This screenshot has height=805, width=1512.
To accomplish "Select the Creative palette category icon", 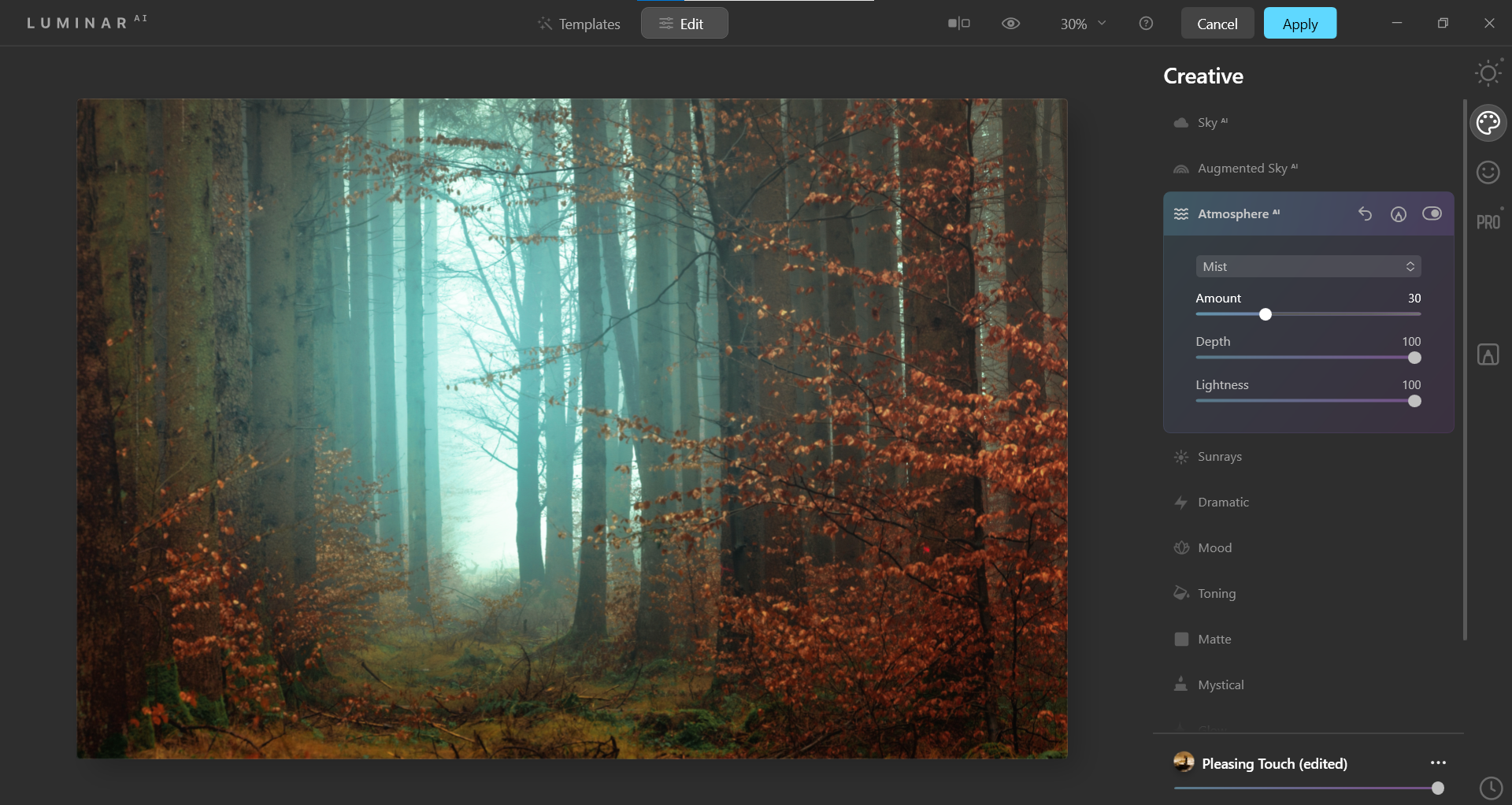I will tap(1488, 123).
